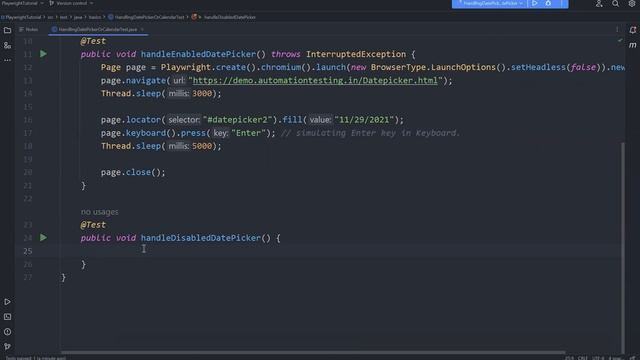Click page.close() on line 20
The height and width of the screenshot is (360, 640).
(x=133, y=172)
